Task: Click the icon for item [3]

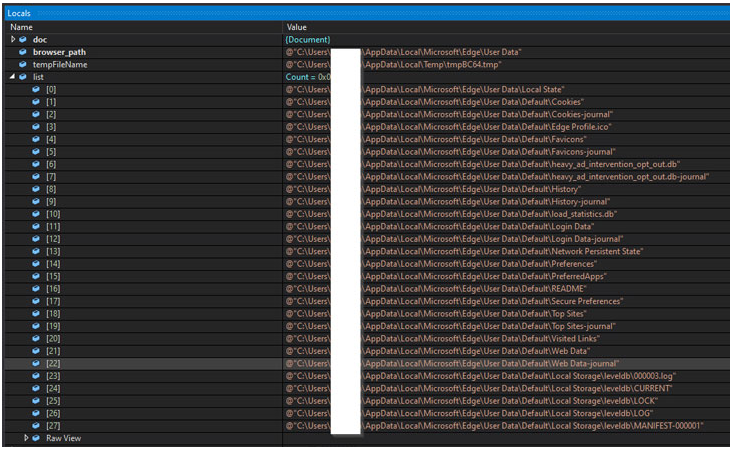Action: [x=36, y=127]
